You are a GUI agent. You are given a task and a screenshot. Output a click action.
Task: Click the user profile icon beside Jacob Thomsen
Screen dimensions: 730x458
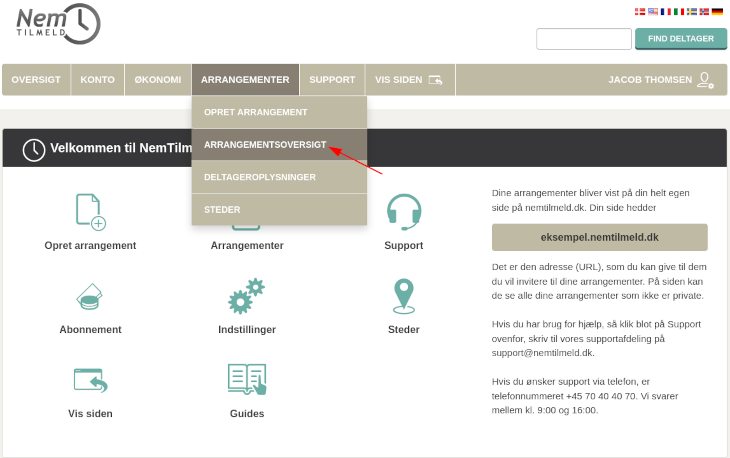[705, 80]
